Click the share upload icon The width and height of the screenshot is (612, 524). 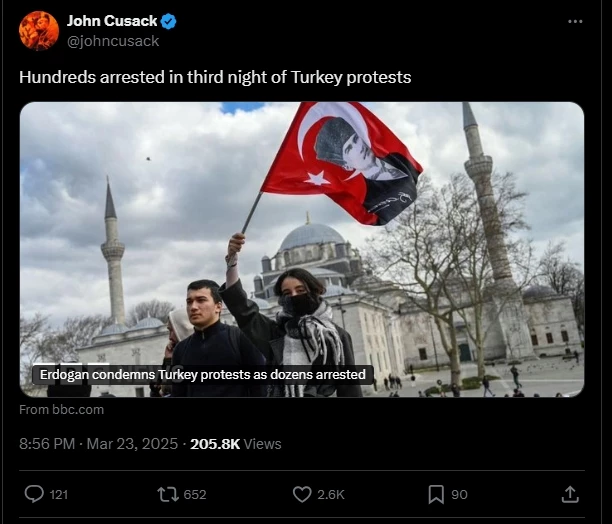click(570, 494)
